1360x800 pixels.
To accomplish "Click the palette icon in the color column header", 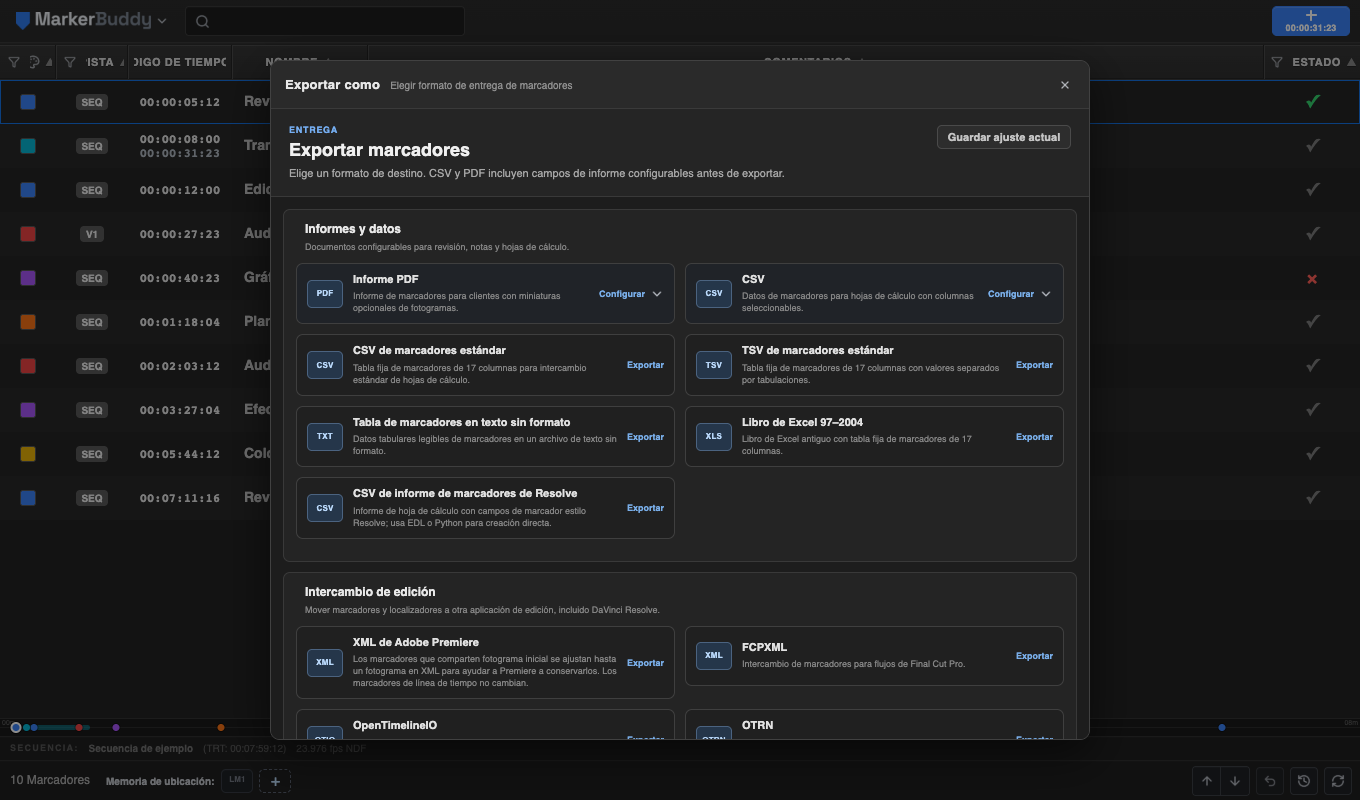I will [34, 62].
